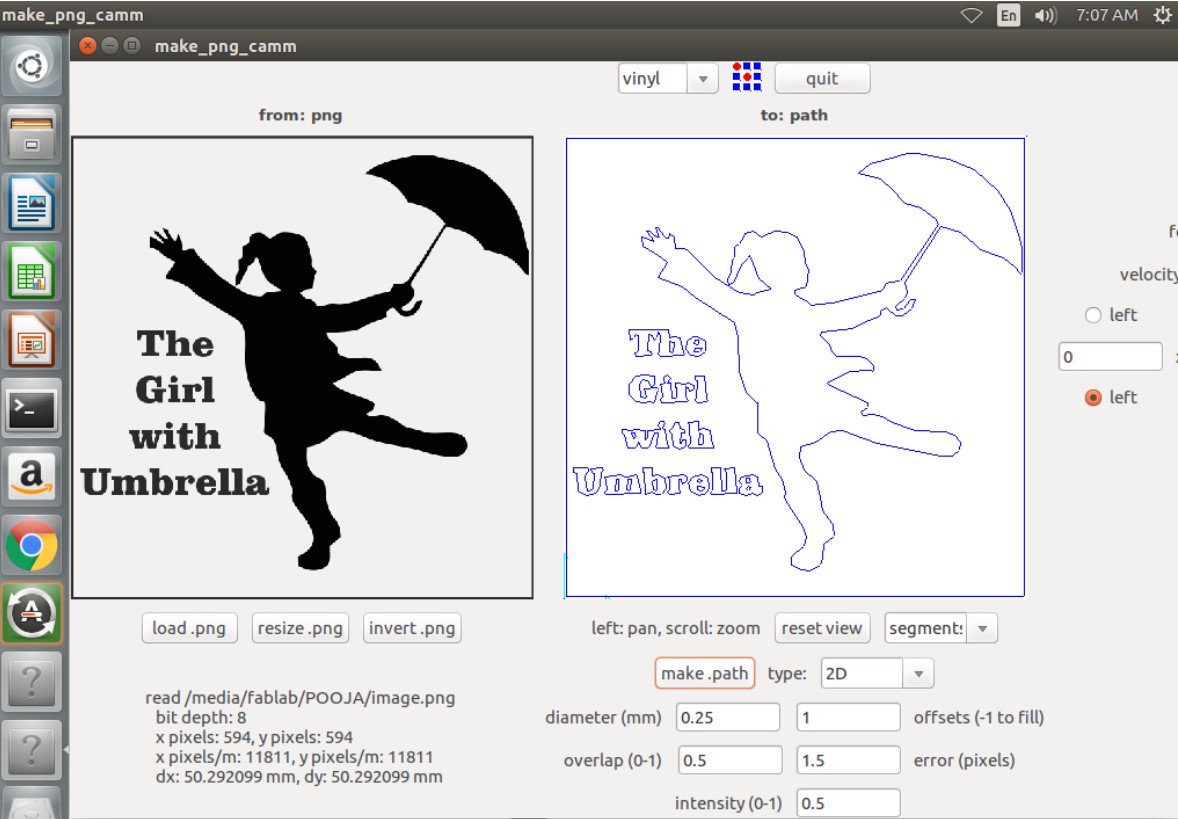1178x819 pixels.
Task: Click the load .png button
Action: point(189,628)
